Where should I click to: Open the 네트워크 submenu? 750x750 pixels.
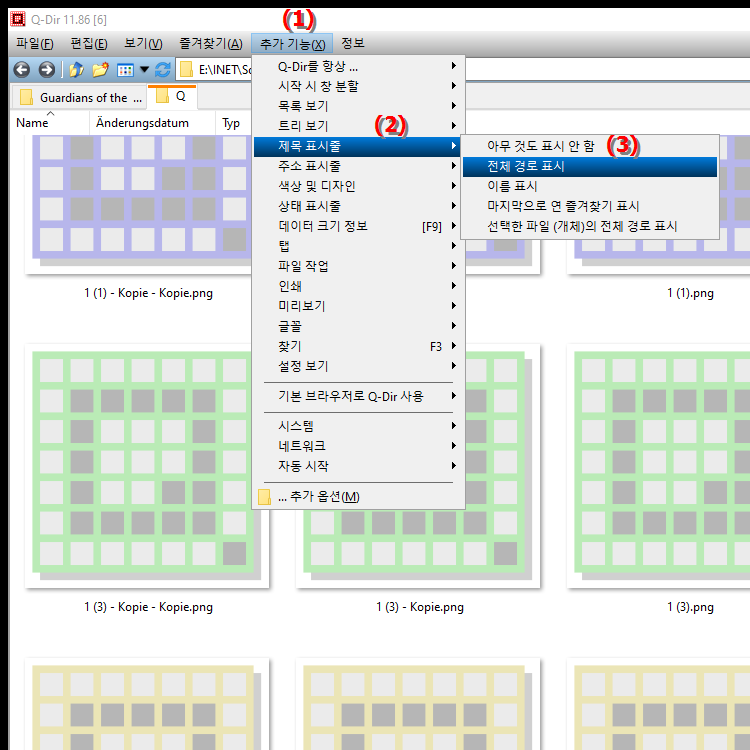358,446
